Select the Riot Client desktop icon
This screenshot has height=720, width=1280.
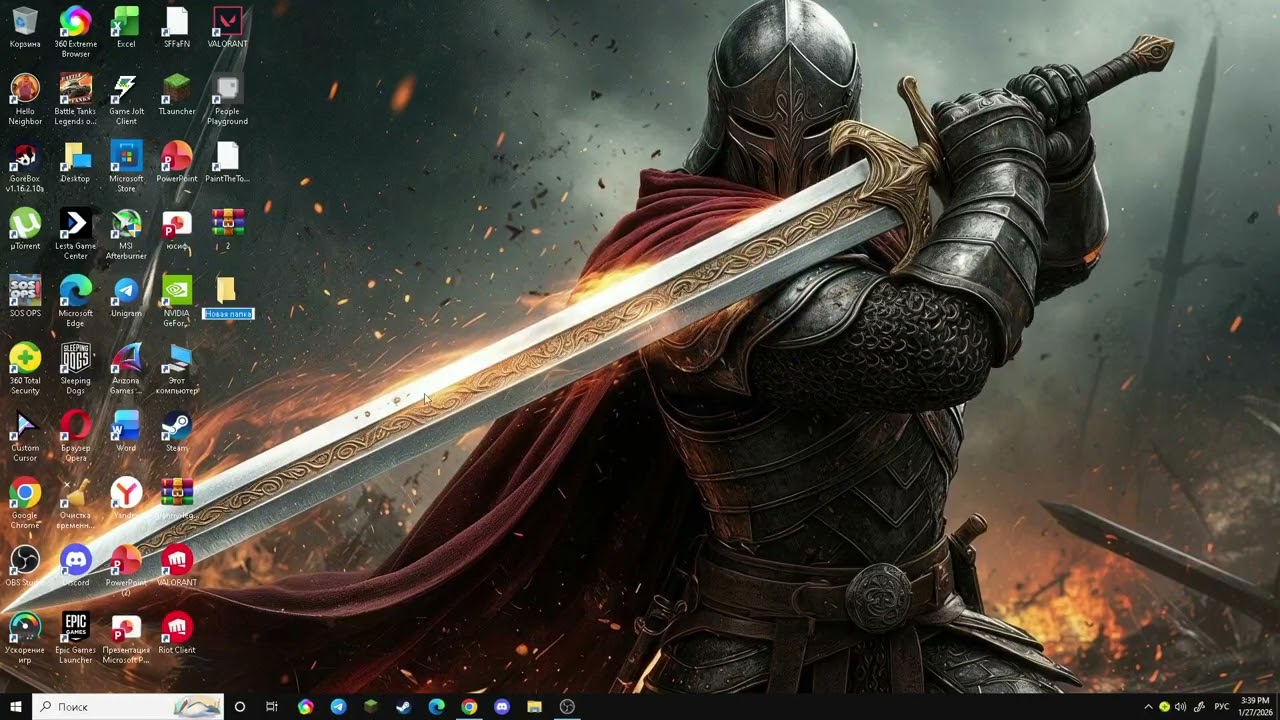(x=177, y=627)
